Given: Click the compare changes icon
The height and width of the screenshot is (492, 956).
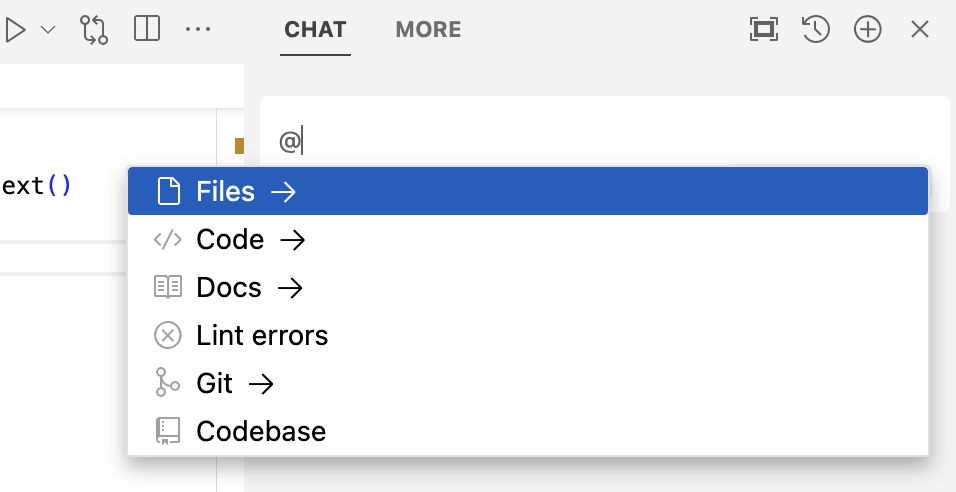Looking at the screenshot, I should [x=94, y=30].
